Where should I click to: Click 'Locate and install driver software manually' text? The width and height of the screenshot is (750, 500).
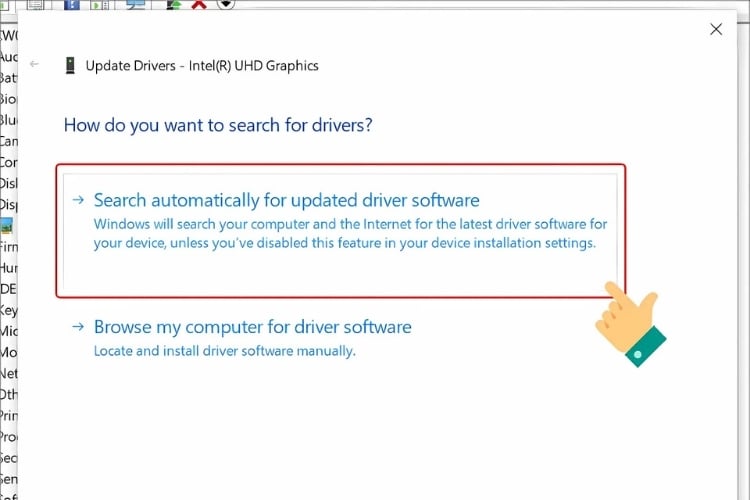224,351
